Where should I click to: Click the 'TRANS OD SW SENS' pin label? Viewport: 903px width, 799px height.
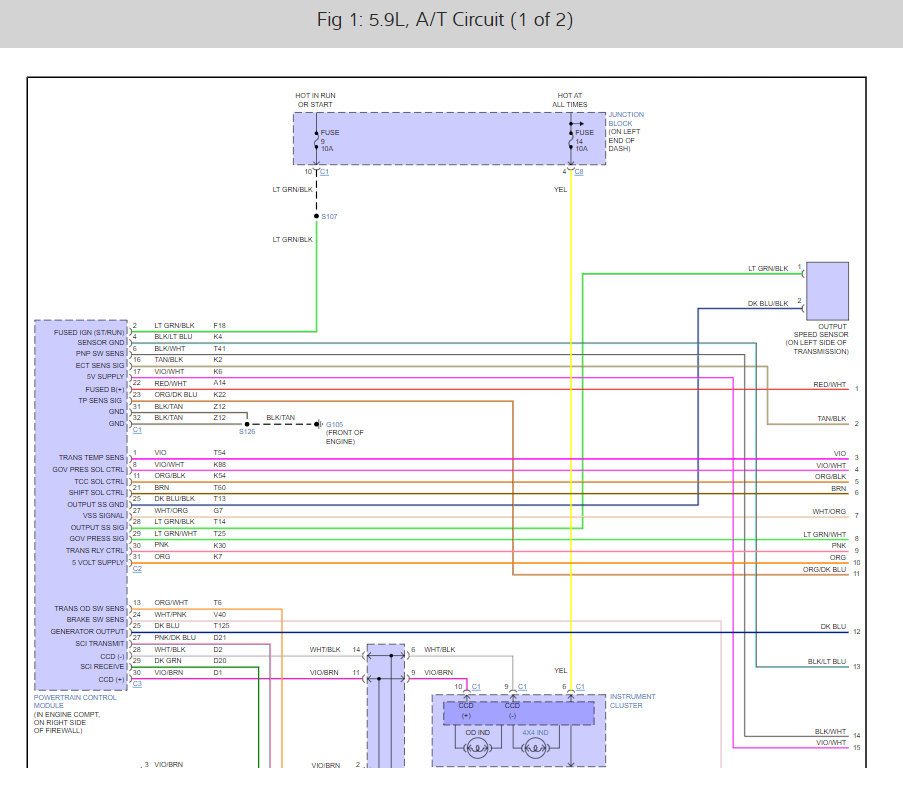click(x=89, y=608)
